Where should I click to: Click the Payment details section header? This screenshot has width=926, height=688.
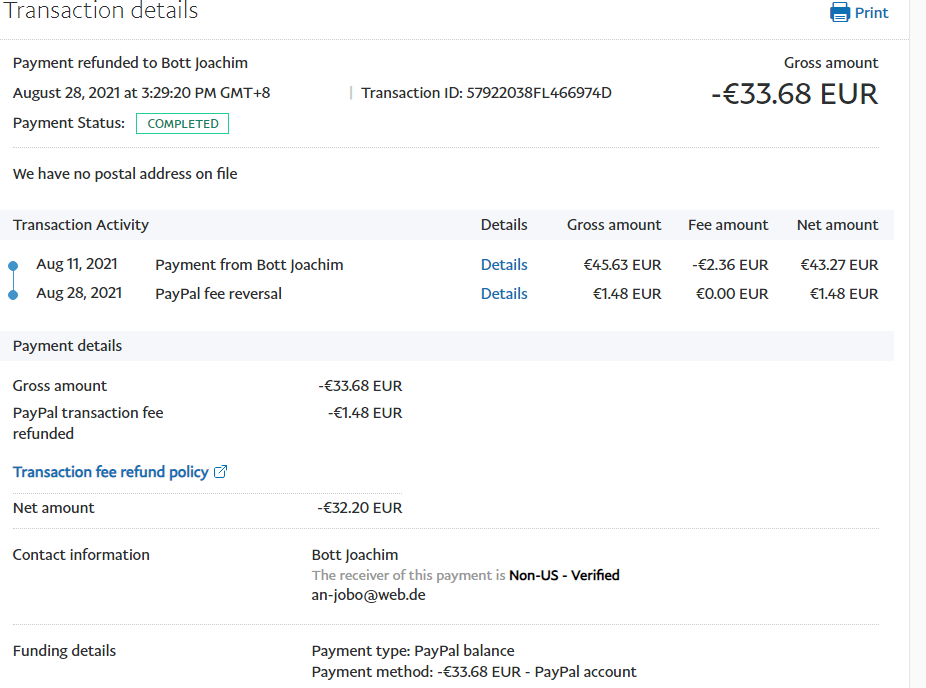click(x=67, y=346)
